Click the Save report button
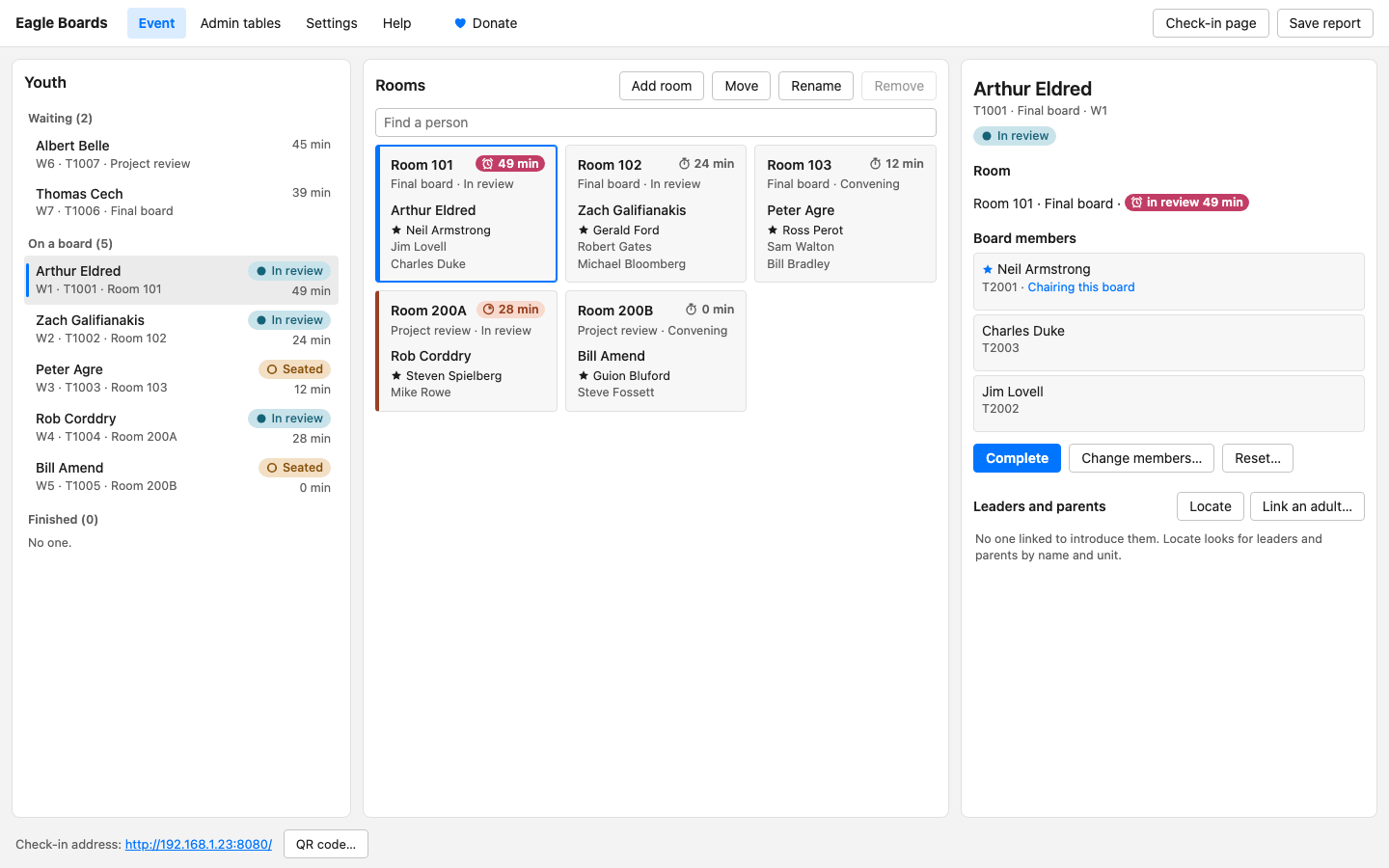This screenshot has height=868, width=1389. [1324, 23]
